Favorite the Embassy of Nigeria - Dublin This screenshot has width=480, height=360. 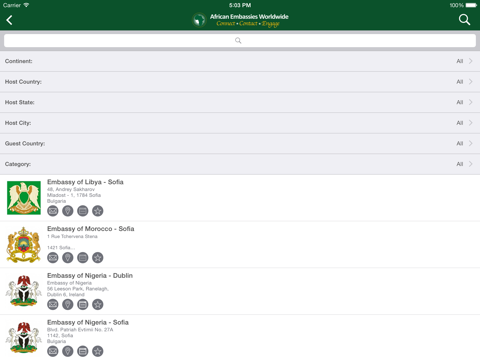click(x=98, y=304)
